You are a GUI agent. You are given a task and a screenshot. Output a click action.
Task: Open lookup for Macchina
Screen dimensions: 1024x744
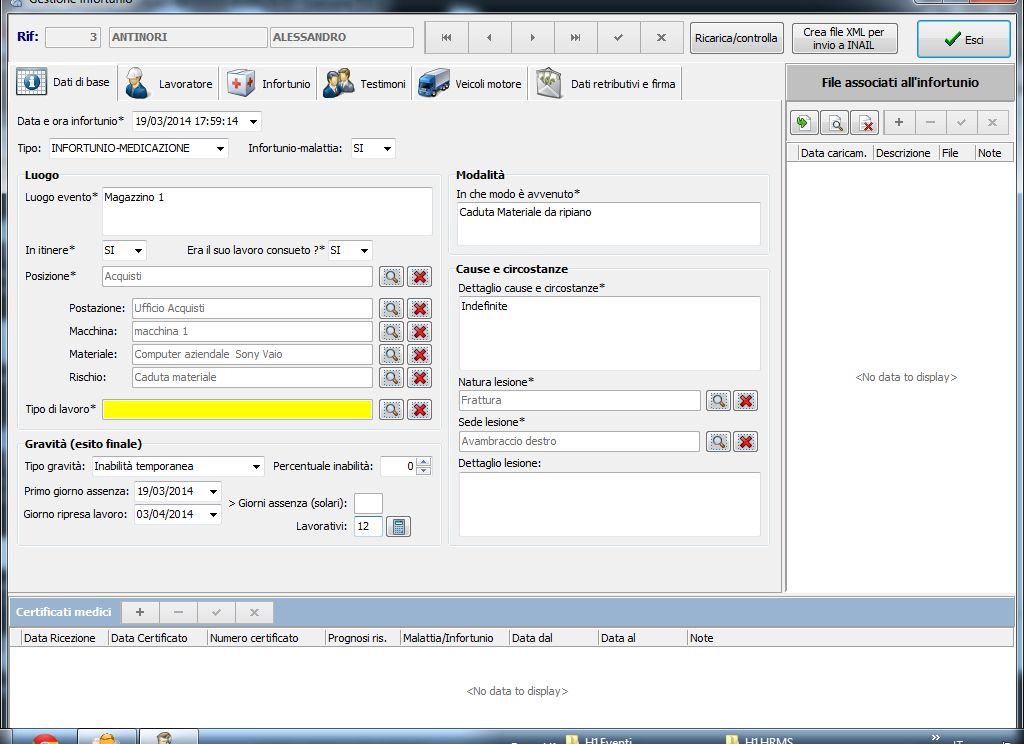point(391,331)
